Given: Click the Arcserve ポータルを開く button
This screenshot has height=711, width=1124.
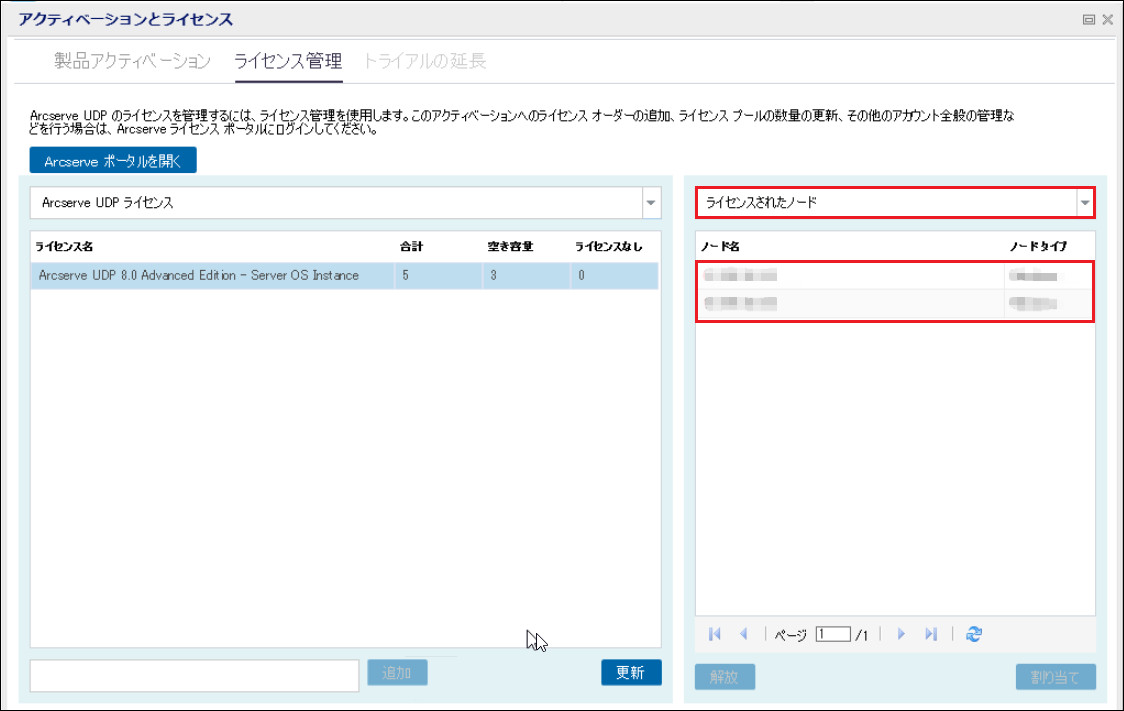Looking at the screenshot, I should 113,161.
